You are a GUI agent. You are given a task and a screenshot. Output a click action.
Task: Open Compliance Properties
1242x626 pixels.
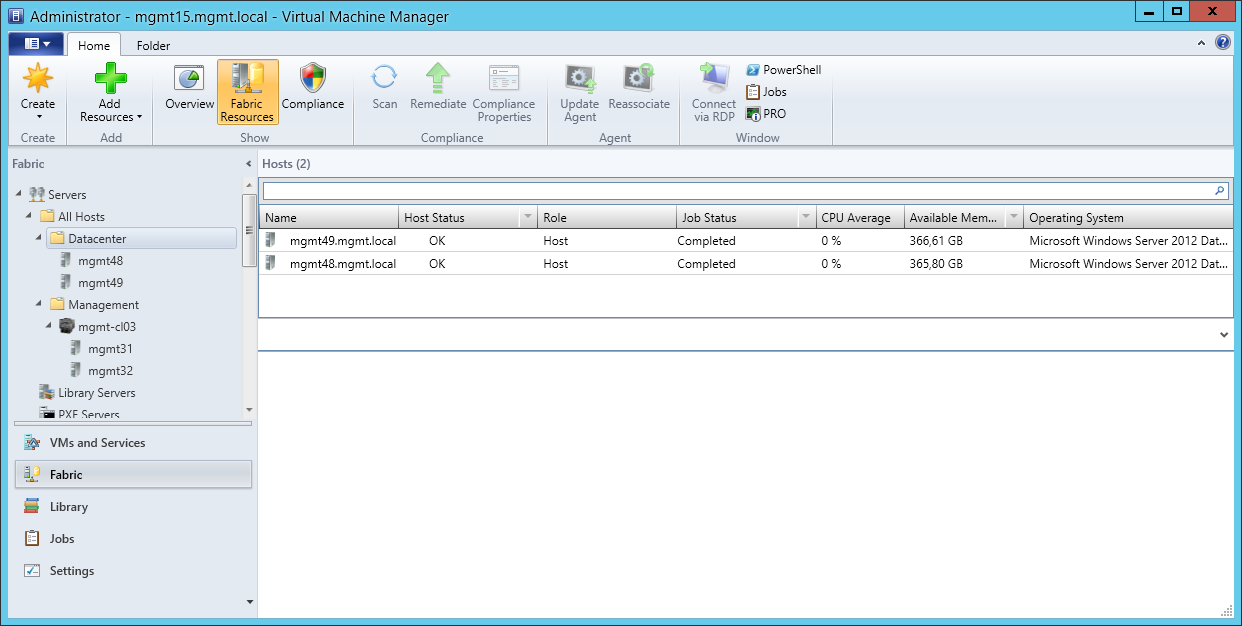(x=504, y=92)
